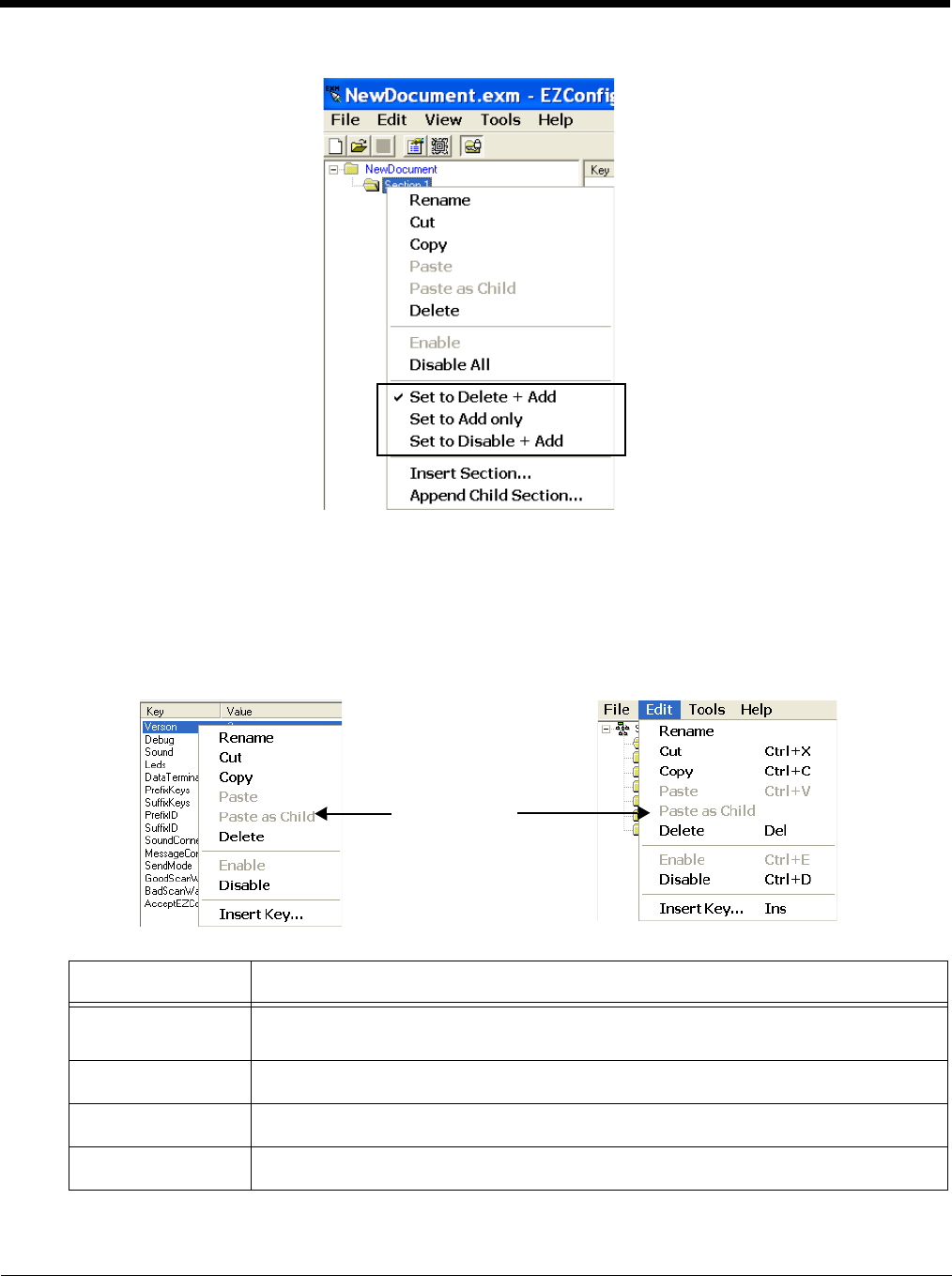
Task: Choose Delete in Section 1 context menu
Action: tap(500, 311)
